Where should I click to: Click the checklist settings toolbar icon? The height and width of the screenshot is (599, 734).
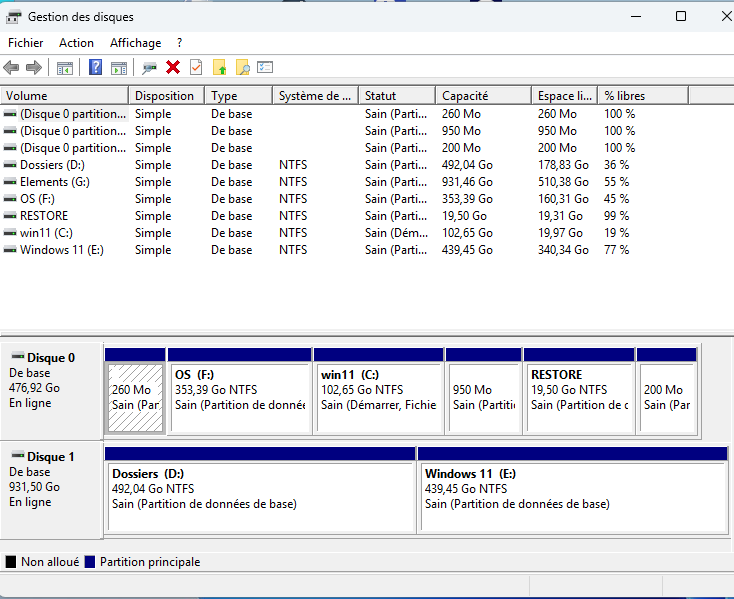click(265, 67)
